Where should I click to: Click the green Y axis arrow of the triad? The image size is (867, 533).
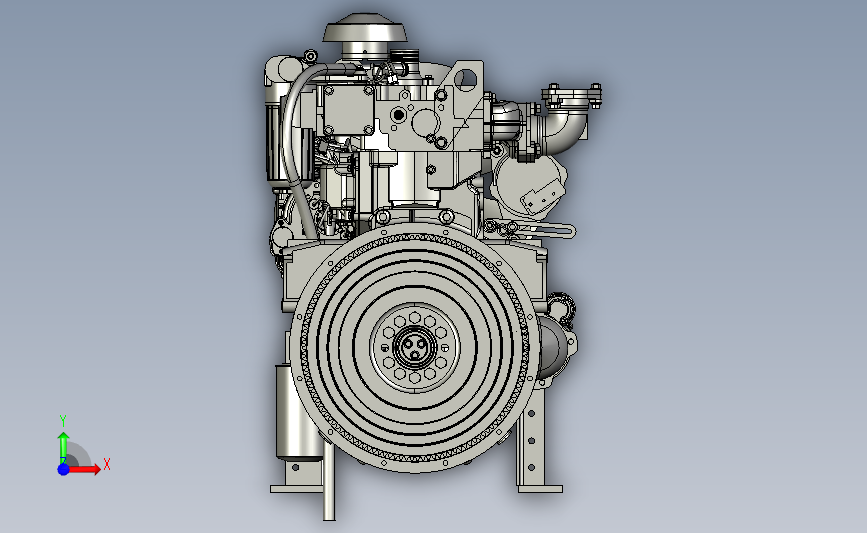64,448
